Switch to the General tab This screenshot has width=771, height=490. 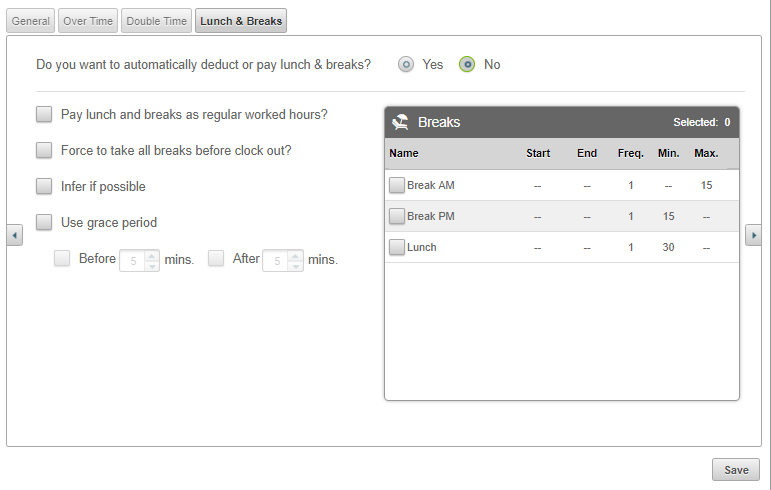tap(30, 21)
